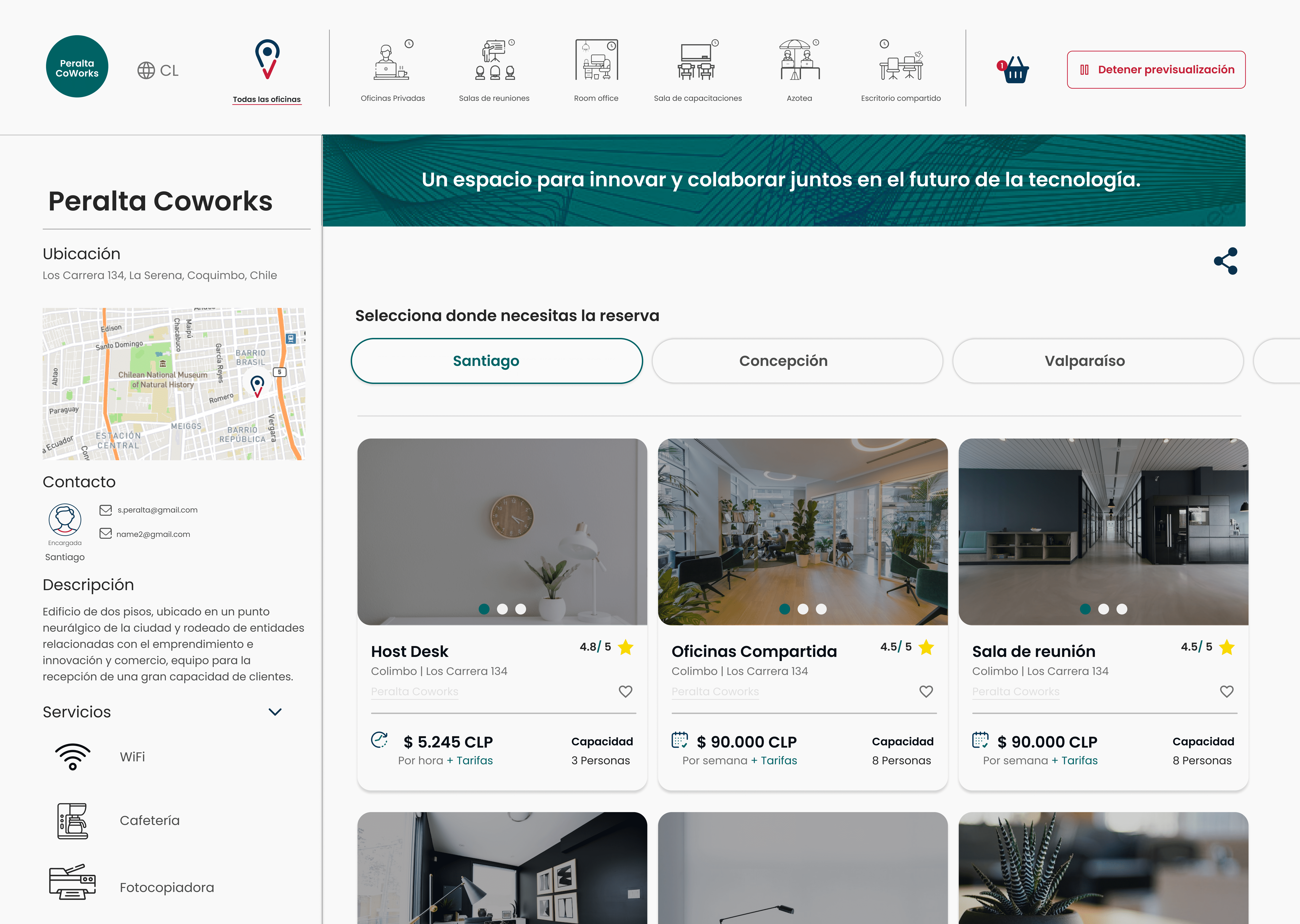
Task: Click the Peralta CoWorks logo
Action: [x=77, y=67]
